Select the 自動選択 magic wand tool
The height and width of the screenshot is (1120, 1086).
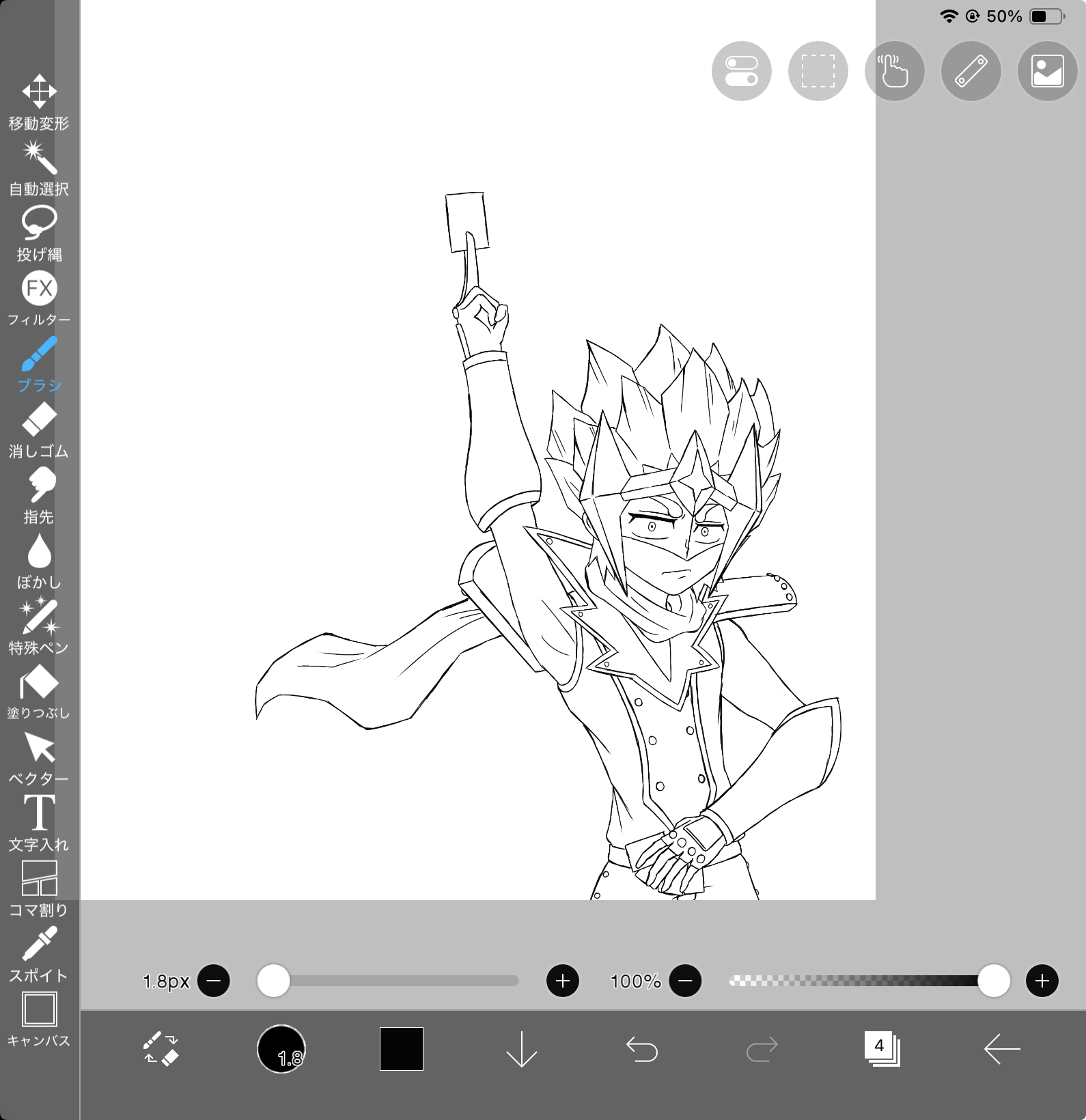pyautogui.click(x=39, y=169)
